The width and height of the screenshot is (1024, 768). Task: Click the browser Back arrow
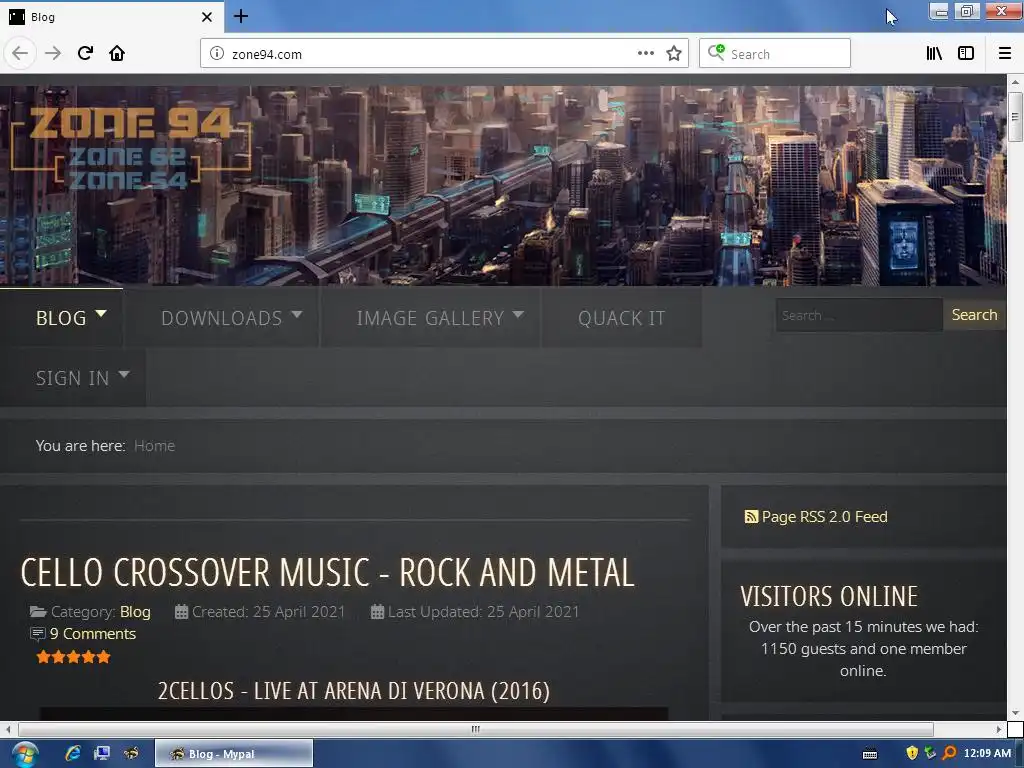point(20,54)
